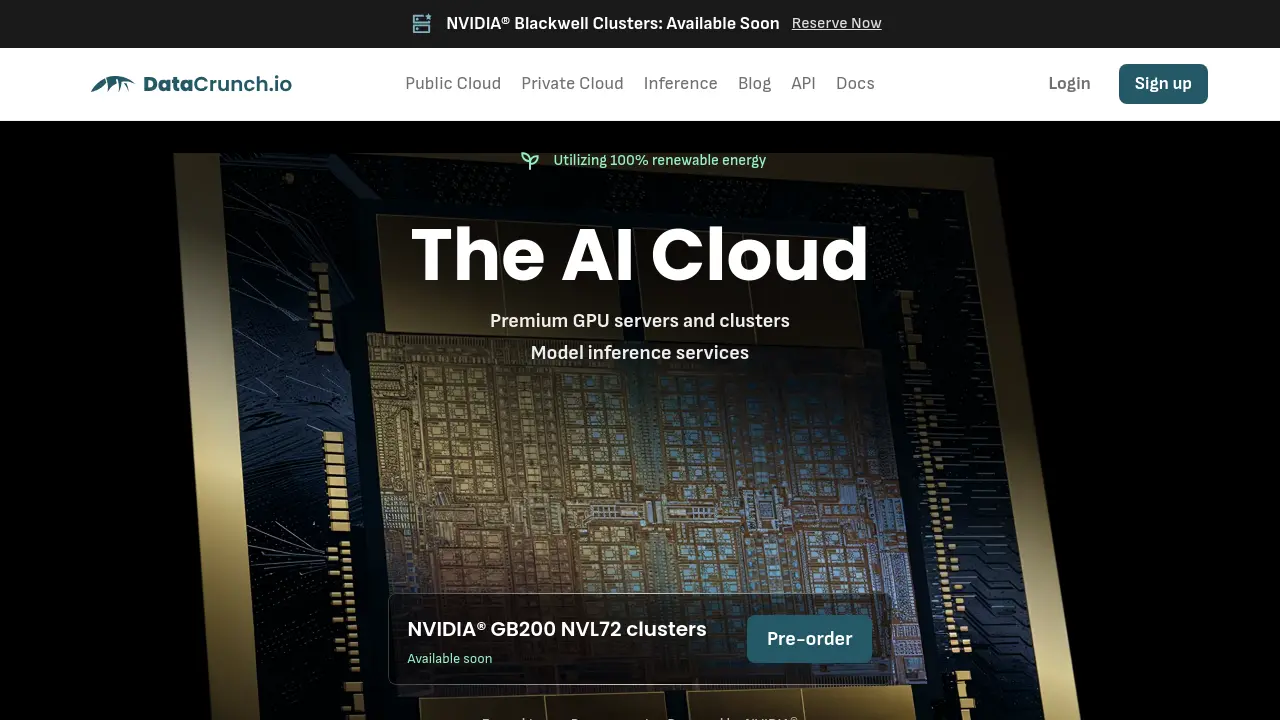Click the Utilizing 100% renewable energy text
The width and height of the screenshot is (1280, 720).
(659, 160)
